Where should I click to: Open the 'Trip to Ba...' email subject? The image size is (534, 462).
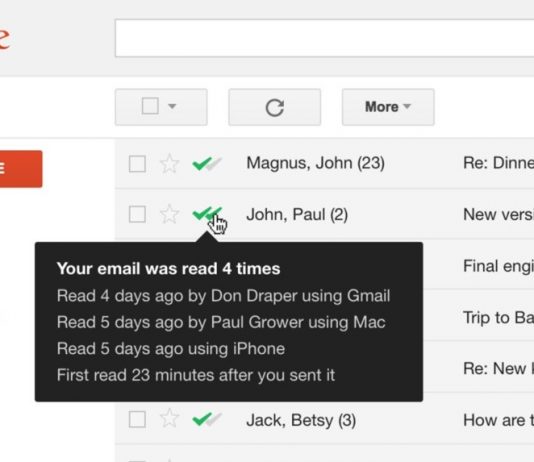point(498,318)
